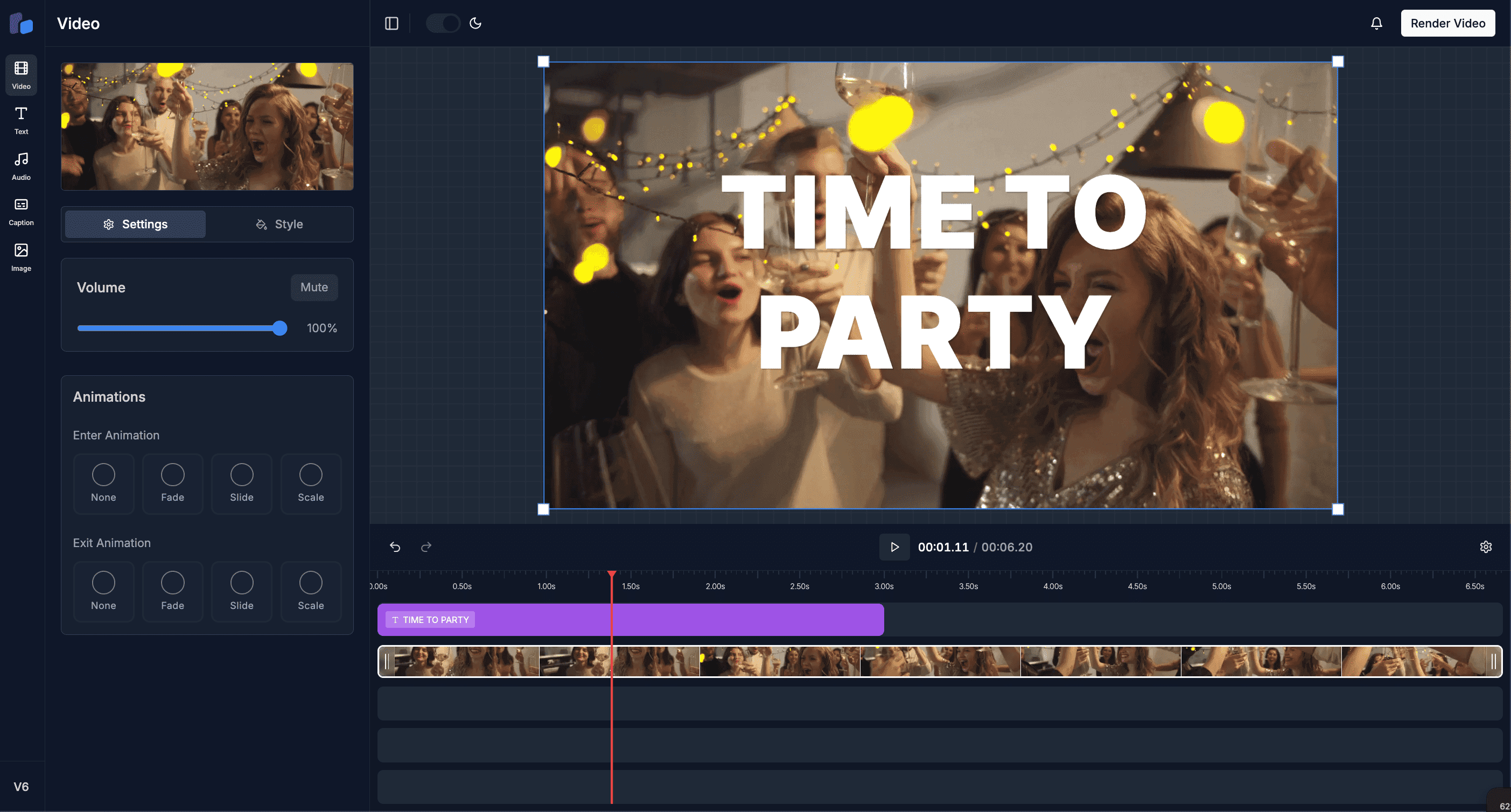
Task: Click the Render Video button
Action: click(x=1447, y=23)
